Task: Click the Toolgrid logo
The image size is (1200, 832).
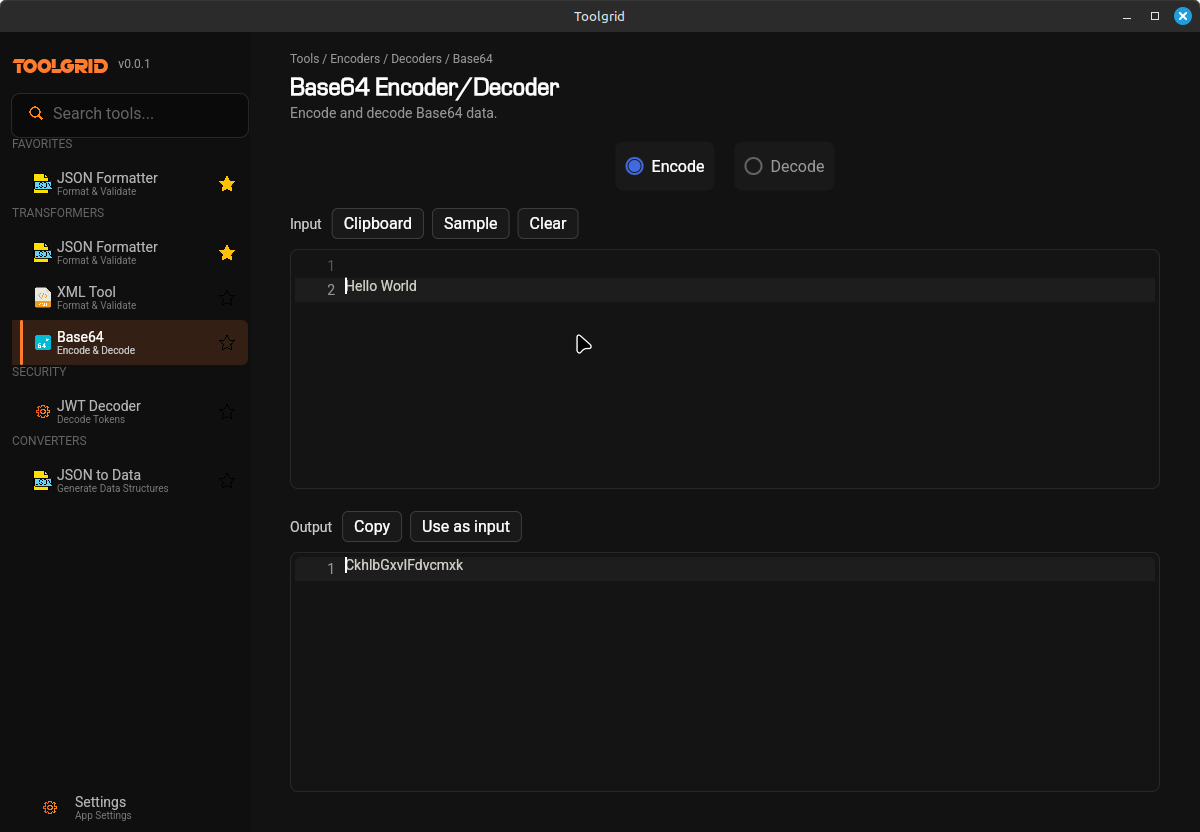Action: pyautogui.click(x=59, y=65)
